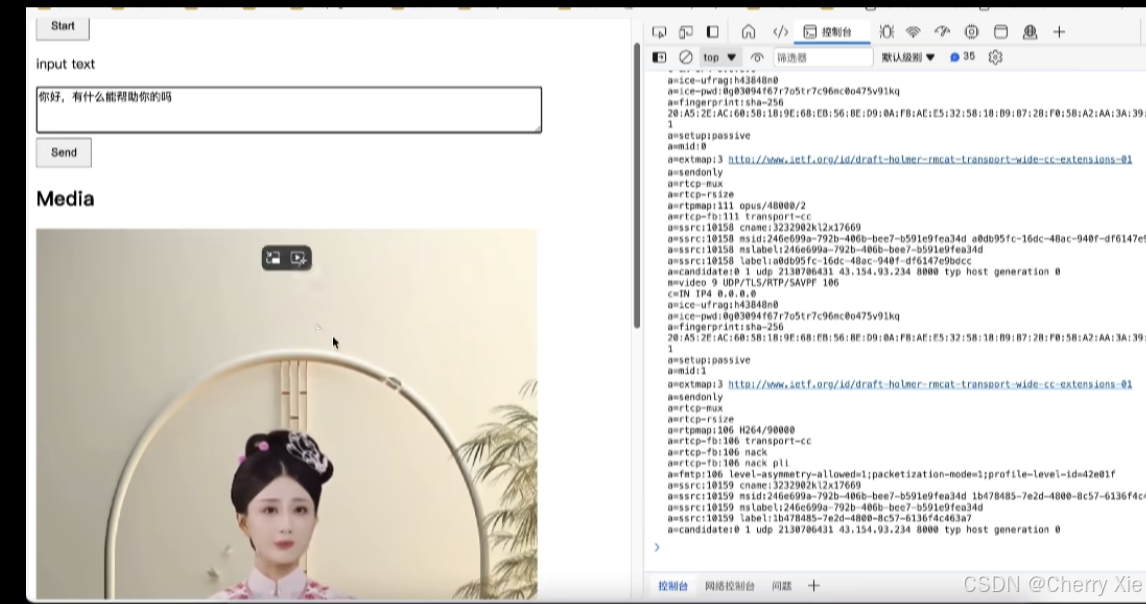
Task: Select the a=ssrc:10158 cname:3232902kl2x17669 line
Action: click(x=764, y=227)
